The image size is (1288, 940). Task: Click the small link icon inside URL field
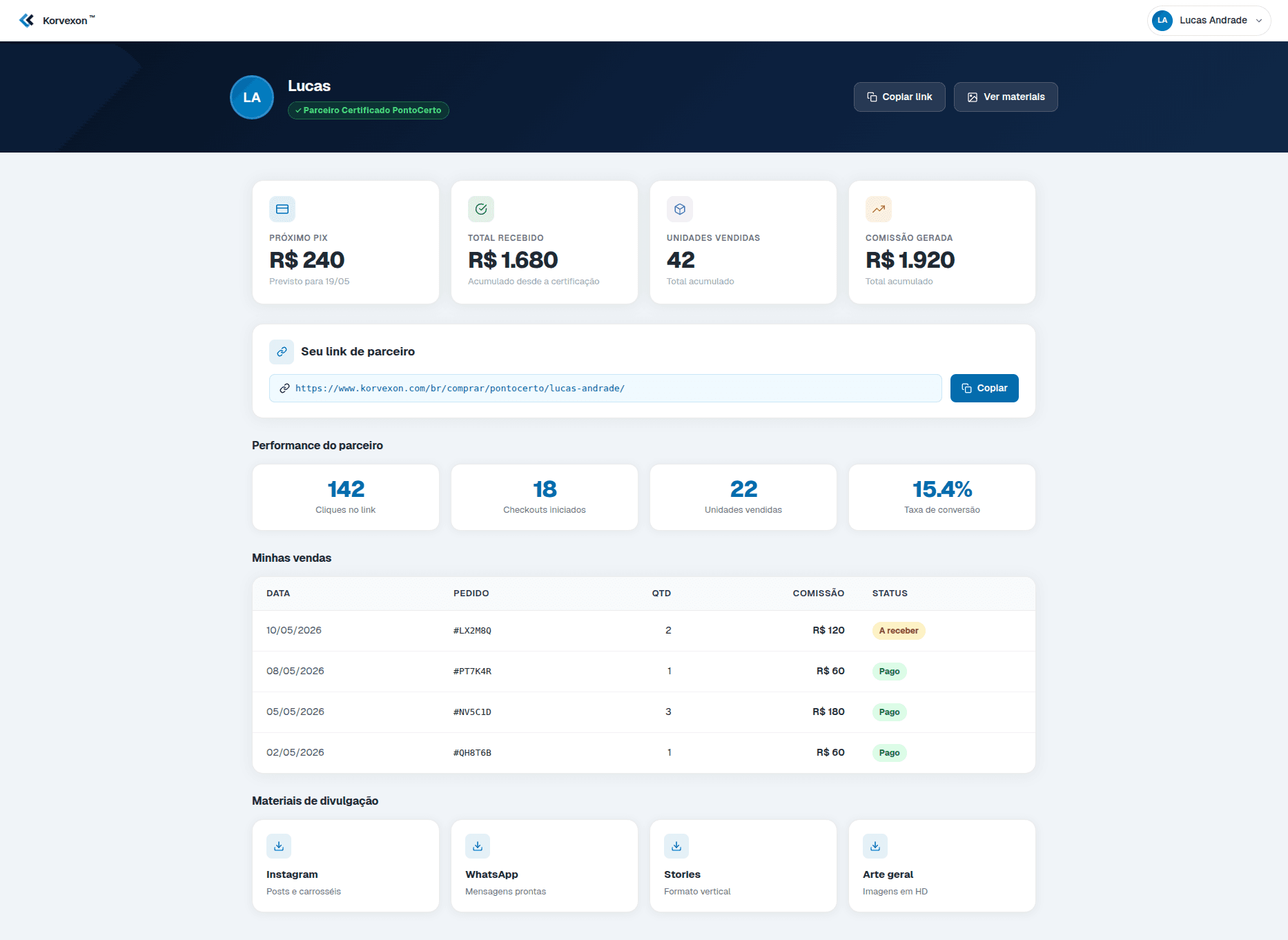click(284, 389)
